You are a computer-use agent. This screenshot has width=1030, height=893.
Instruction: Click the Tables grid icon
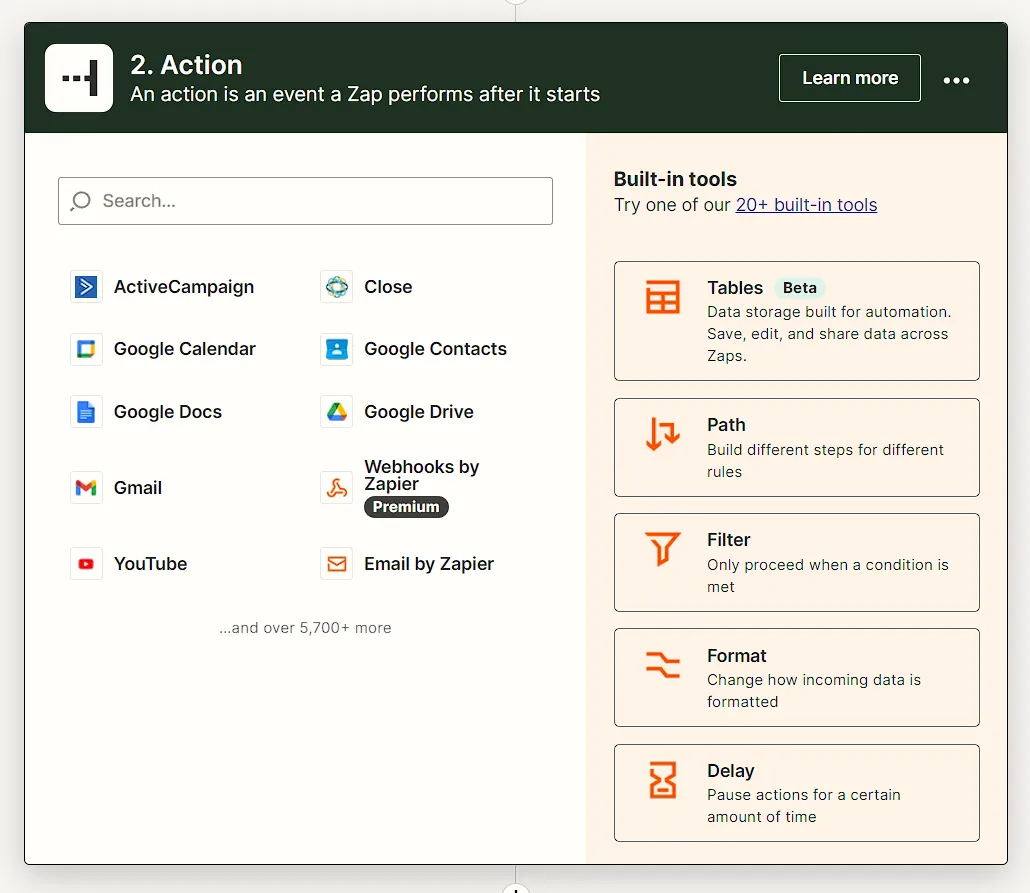(662, 297)
